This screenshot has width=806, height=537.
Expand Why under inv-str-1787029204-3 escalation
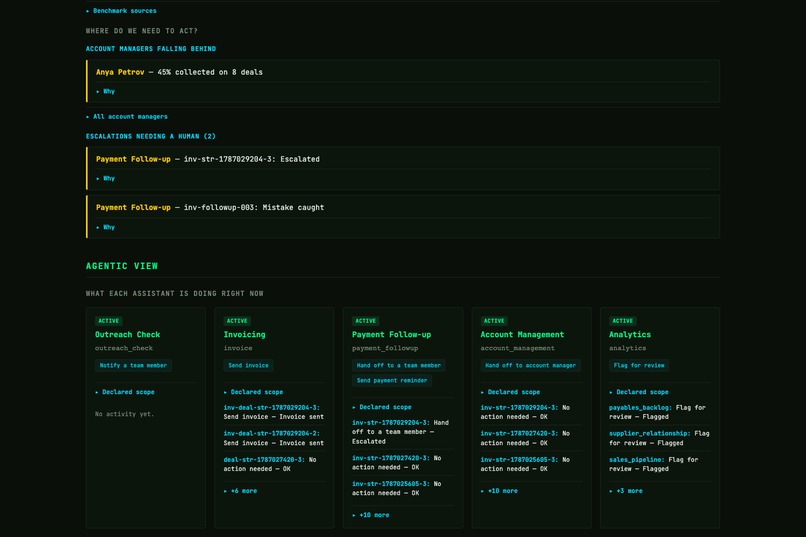coord(105,178)
